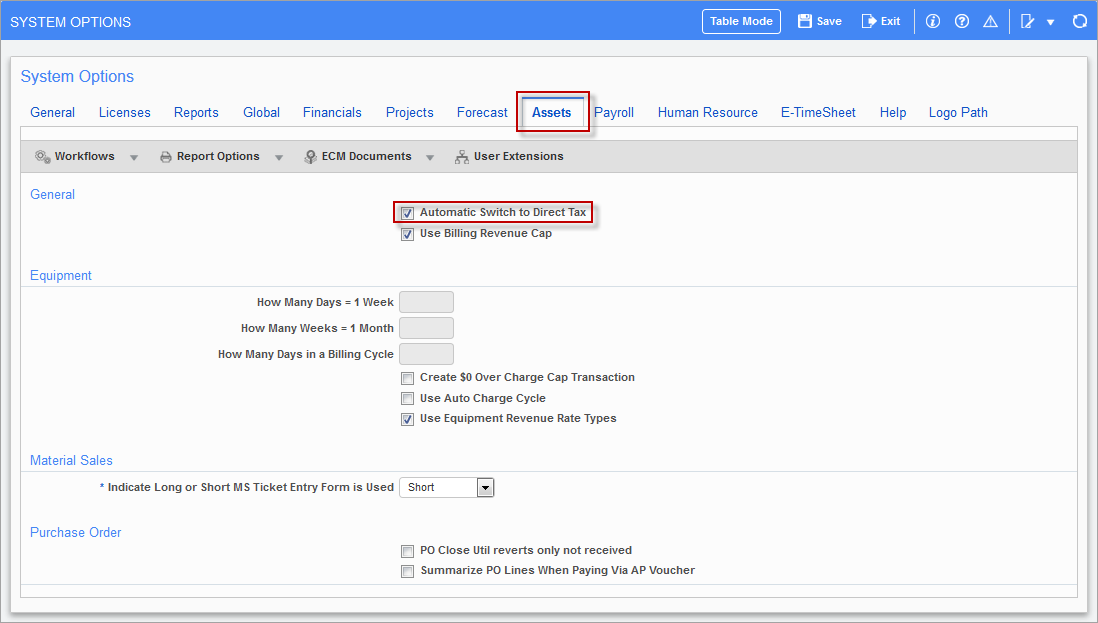Toggle Use Billing Revenue Cap checkbox

click(x=408, y=235)
